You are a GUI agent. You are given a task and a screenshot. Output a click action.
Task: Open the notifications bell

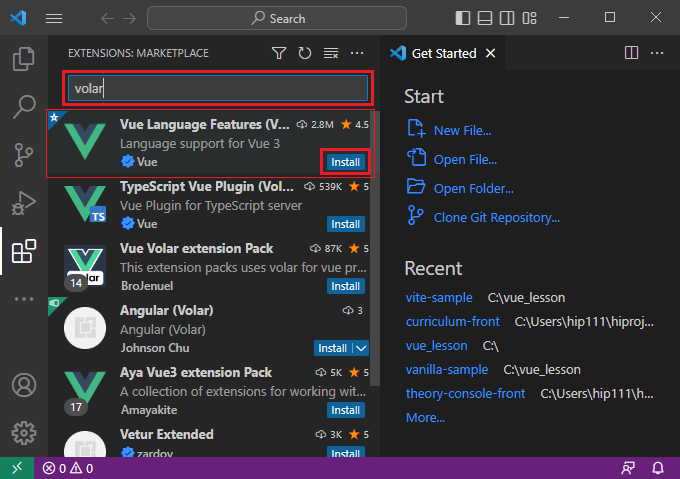(658, 468)
